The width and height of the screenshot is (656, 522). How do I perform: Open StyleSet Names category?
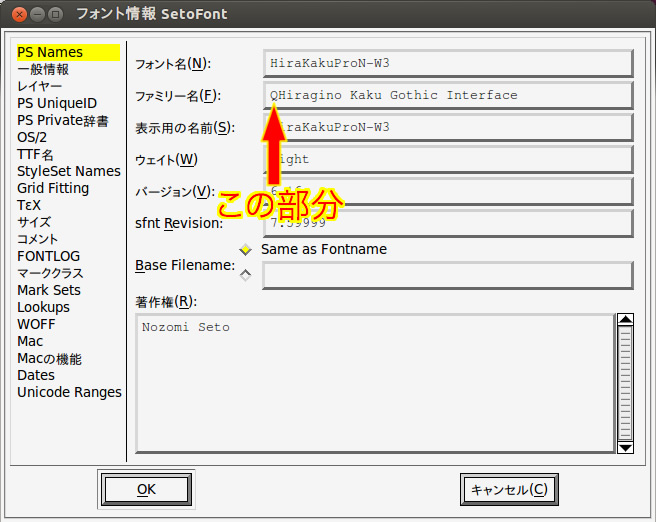pos(69,171)
